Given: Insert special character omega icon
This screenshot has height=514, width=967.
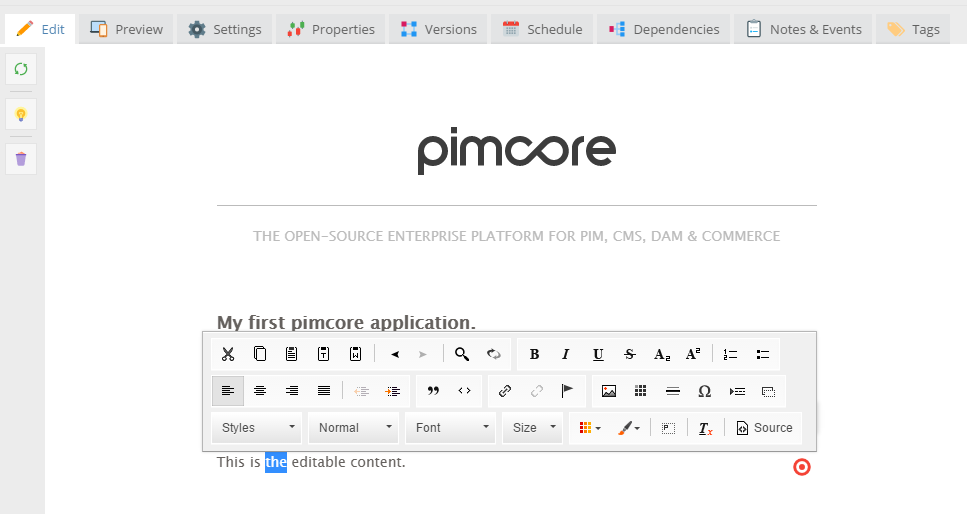Looking at the screenshot, I should coord(704,391).
